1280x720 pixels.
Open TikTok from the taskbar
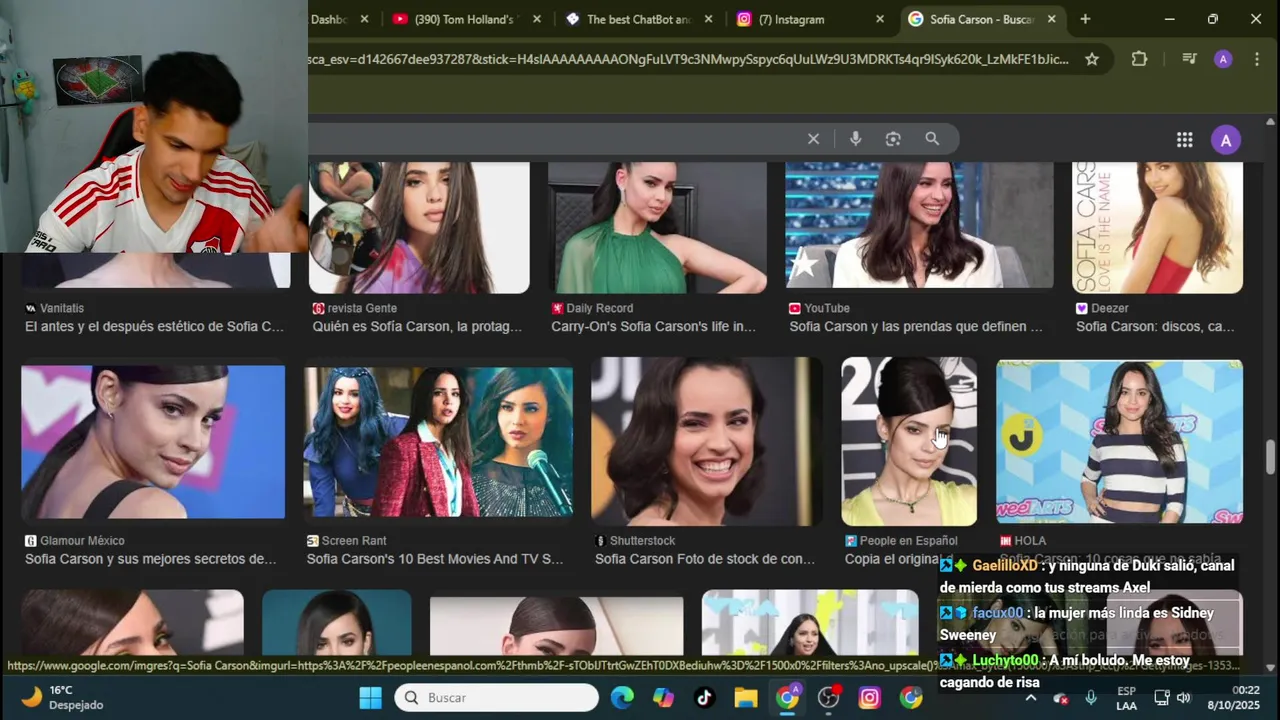coord(705,697)
